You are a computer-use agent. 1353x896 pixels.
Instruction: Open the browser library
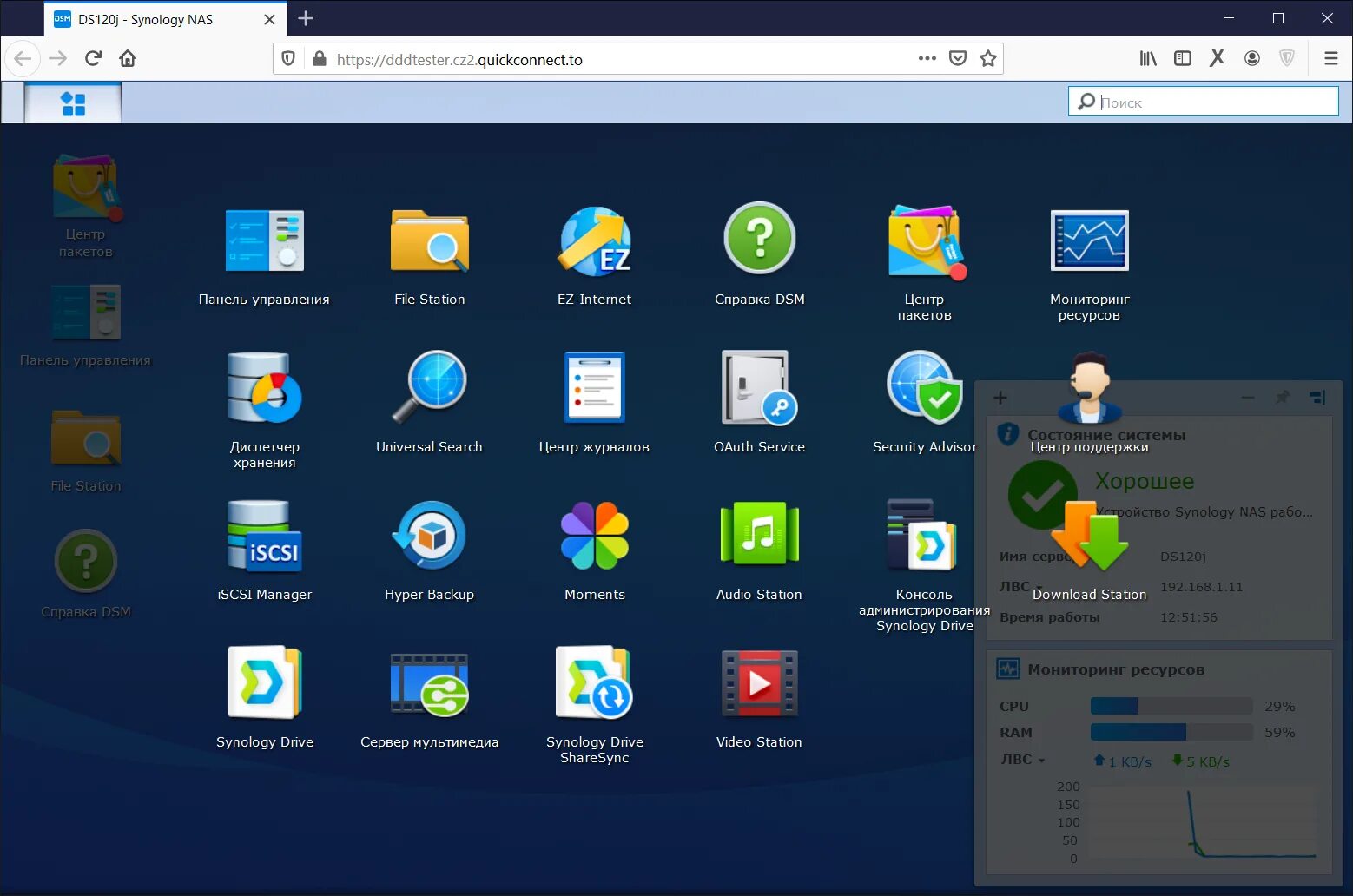click(x=1148, y=58)
